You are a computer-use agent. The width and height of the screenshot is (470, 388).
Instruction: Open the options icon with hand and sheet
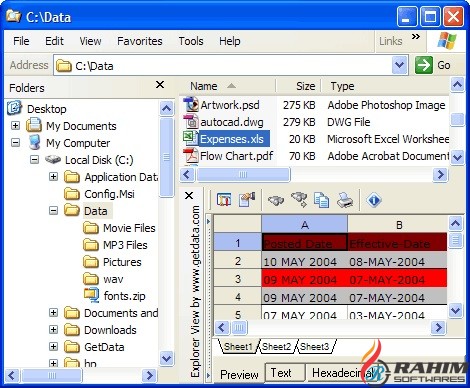247,200
